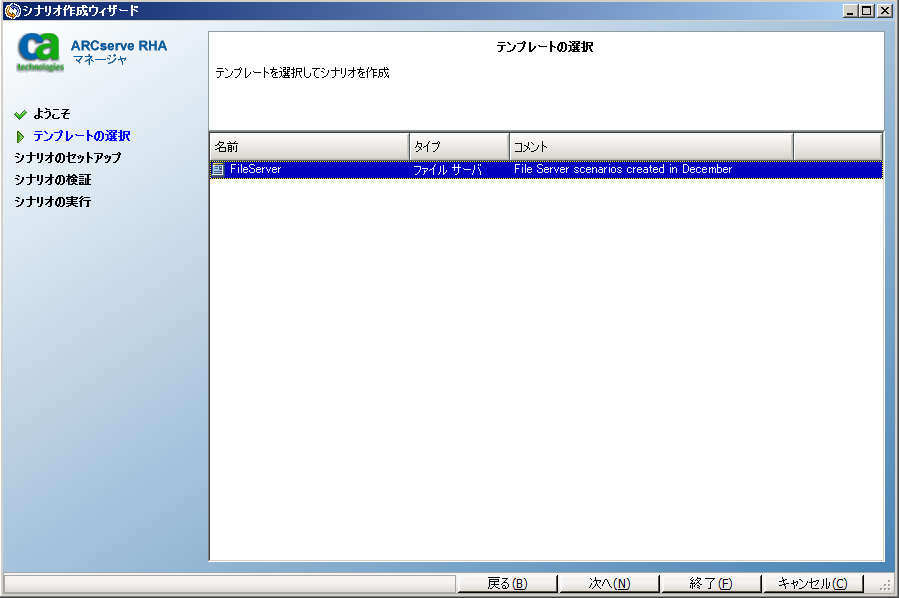Click the ファイル サーバ type cell
The image size is (899, 598).
point(448,170)
